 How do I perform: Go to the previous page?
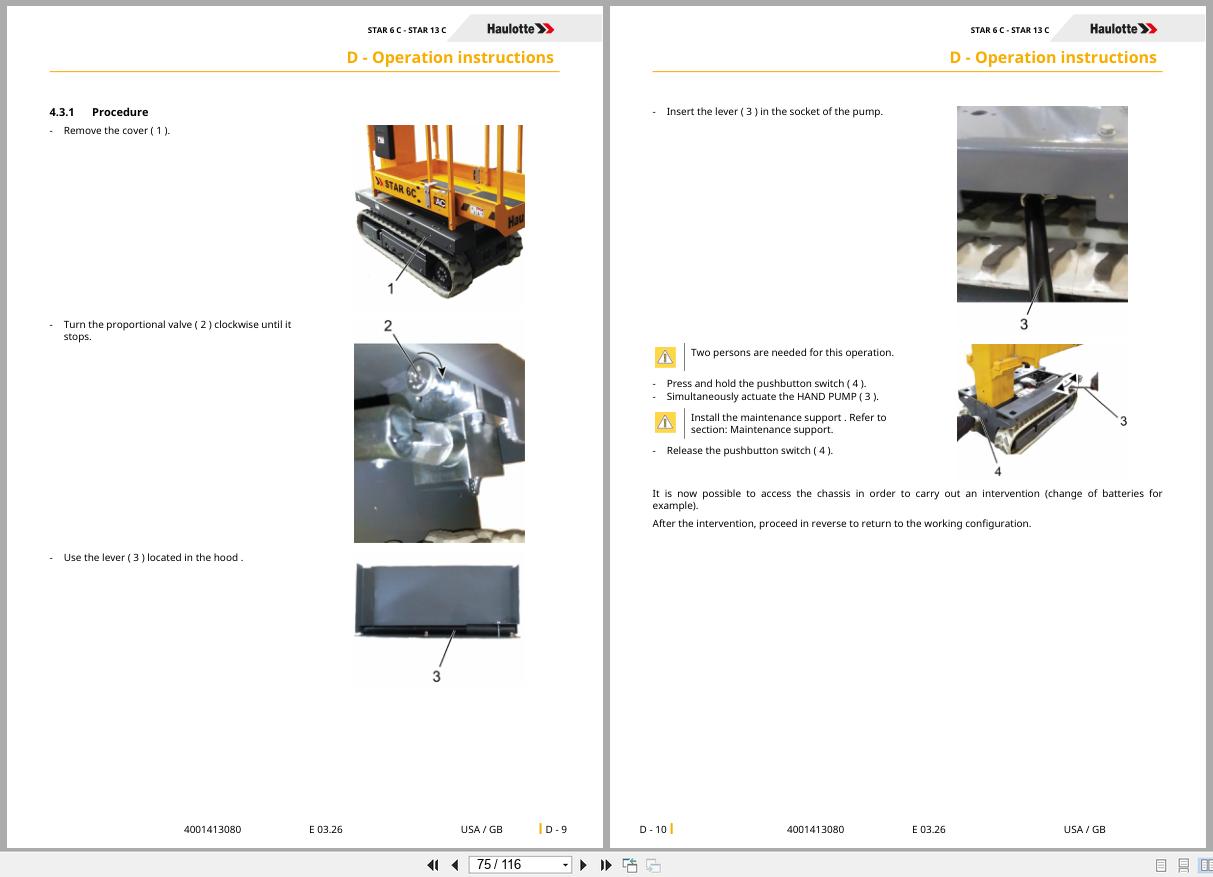point(455,865)
